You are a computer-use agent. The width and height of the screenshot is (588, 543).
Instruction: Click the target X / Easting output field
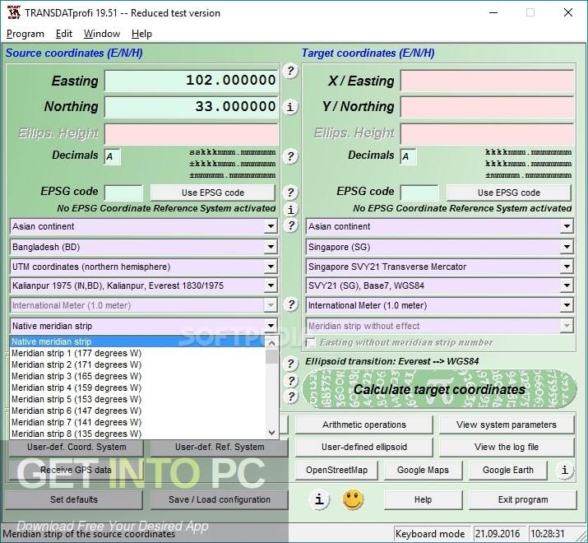coord(487,80)
